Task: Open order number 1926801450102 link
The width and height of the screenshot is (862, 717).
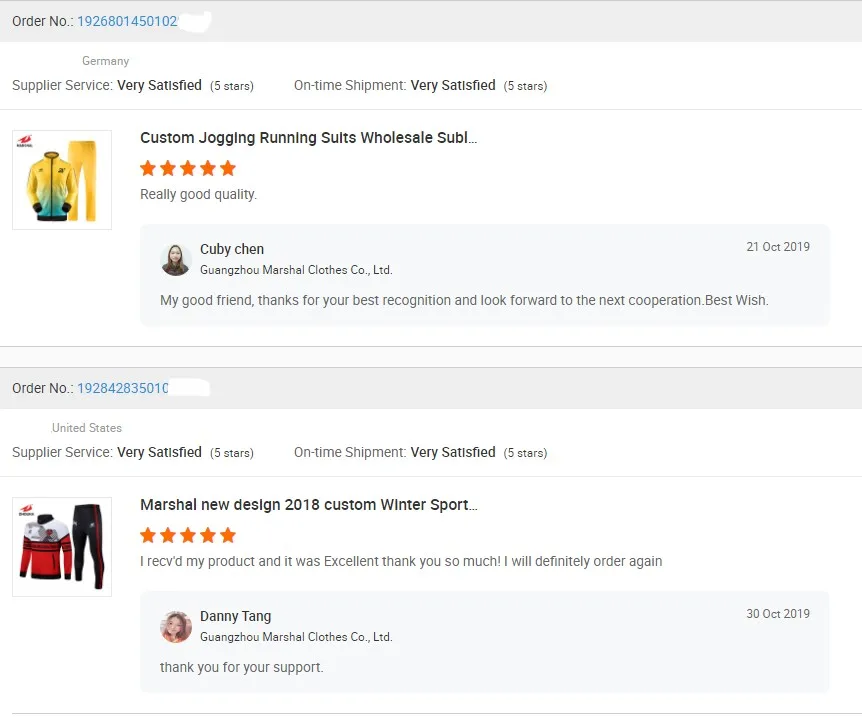Action: pyautogui.click(x=127, y=21)
